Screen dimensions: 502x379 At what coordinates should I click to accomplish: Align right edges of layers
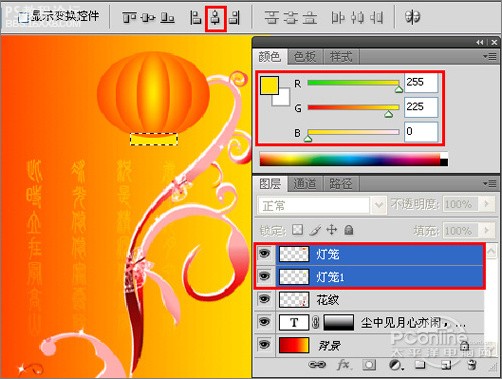pos(234,18)
